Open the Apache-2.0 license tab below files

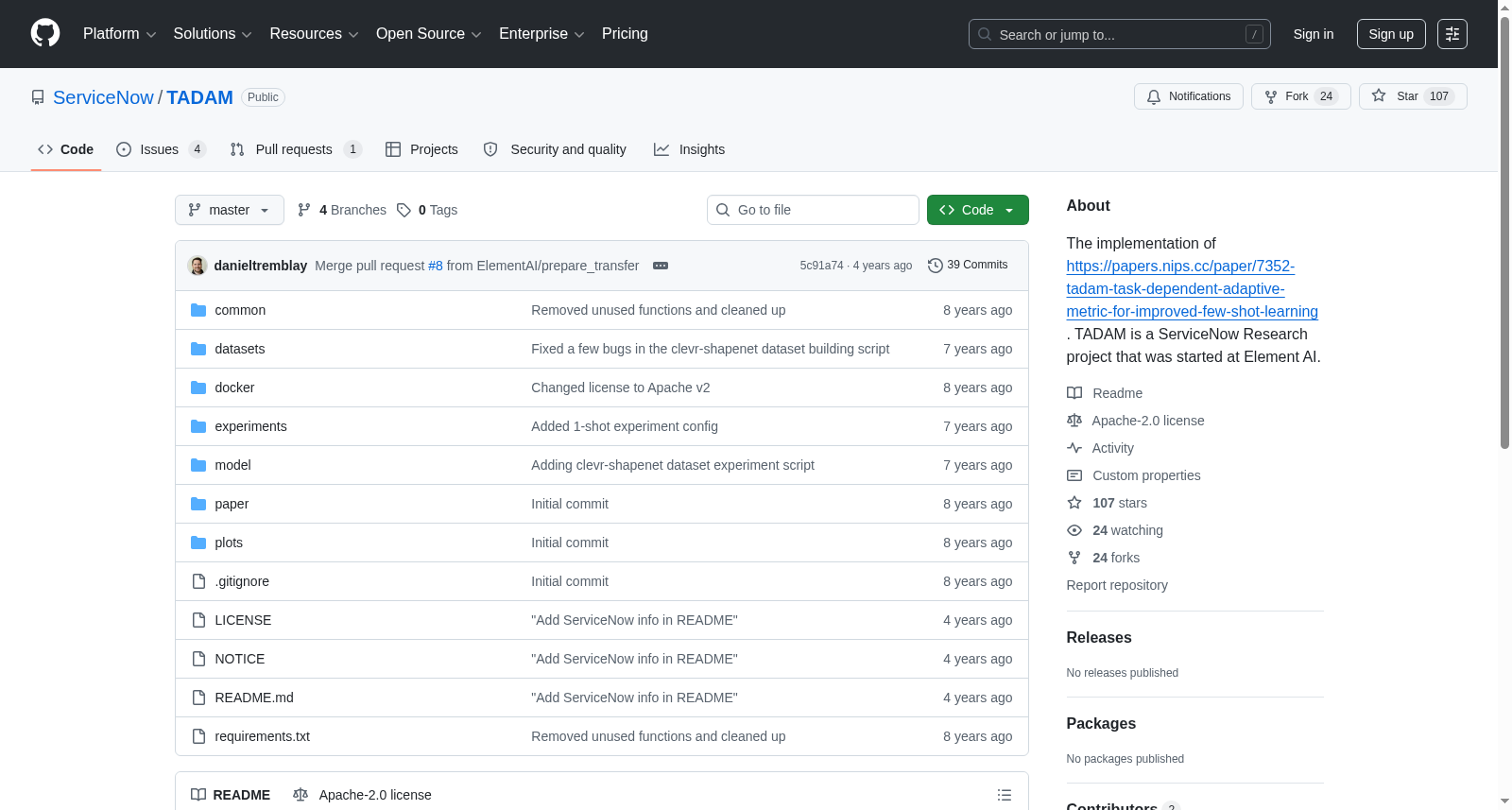click(x=363, y=795)
